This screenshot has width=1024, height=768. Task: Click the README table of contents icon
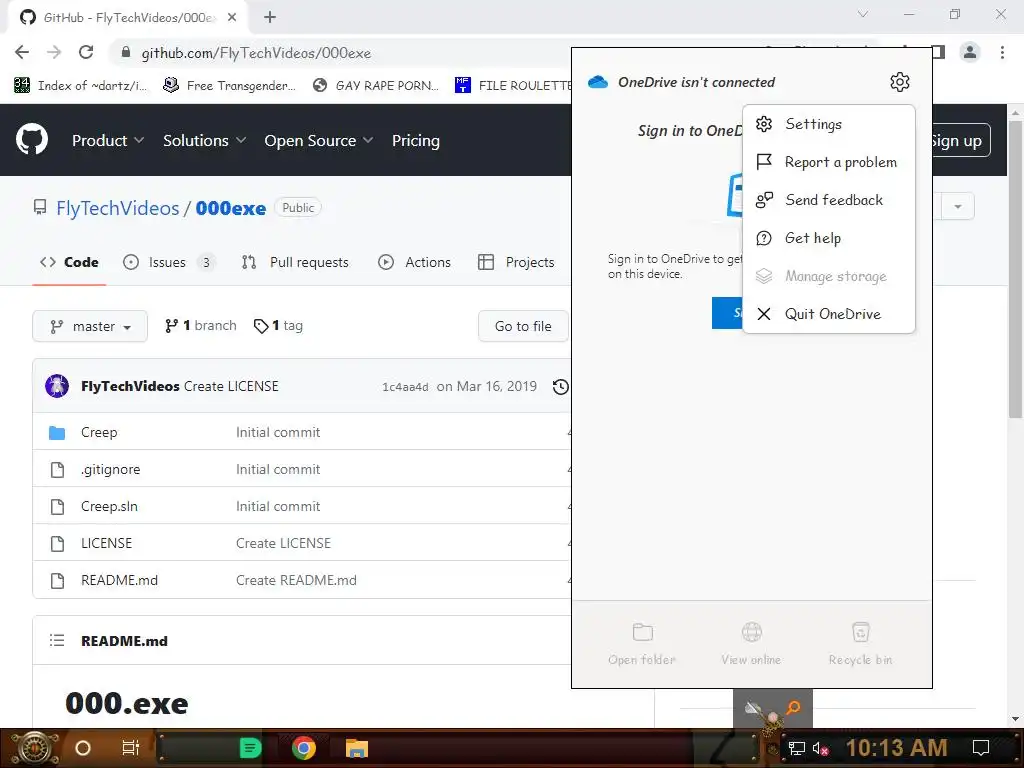[57, 641]
